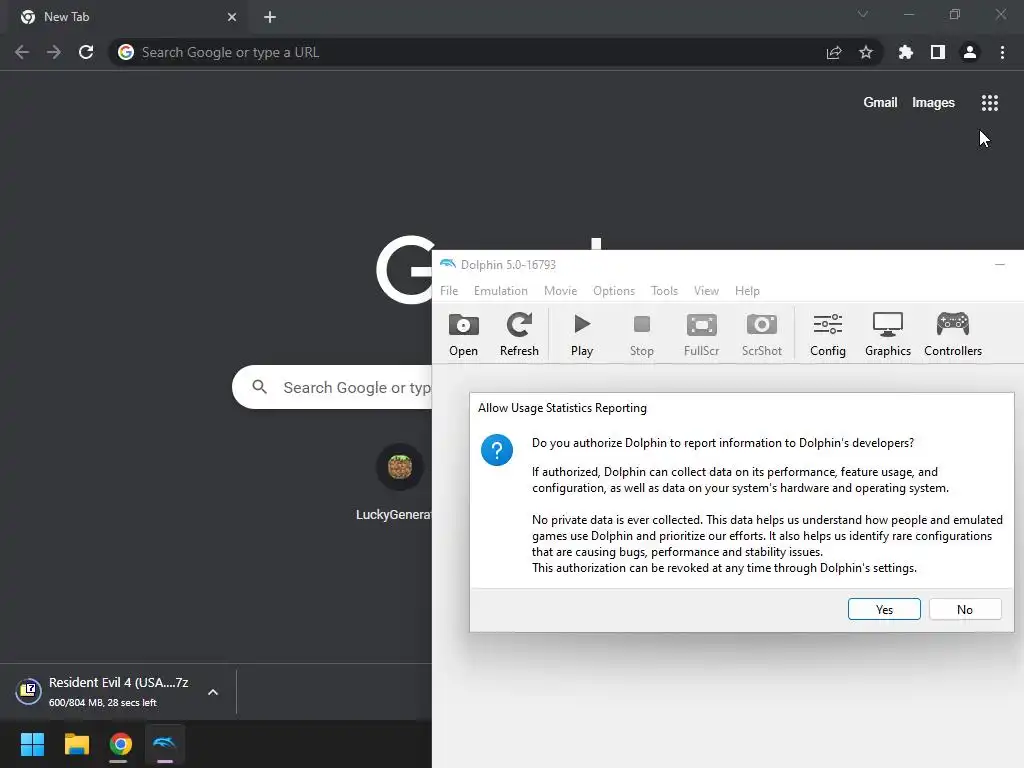Image resolution: width=1024 pixels, height=768 pixels.
Task: Open Chrome three-dot menu
Action: [x=1002, y=52]
